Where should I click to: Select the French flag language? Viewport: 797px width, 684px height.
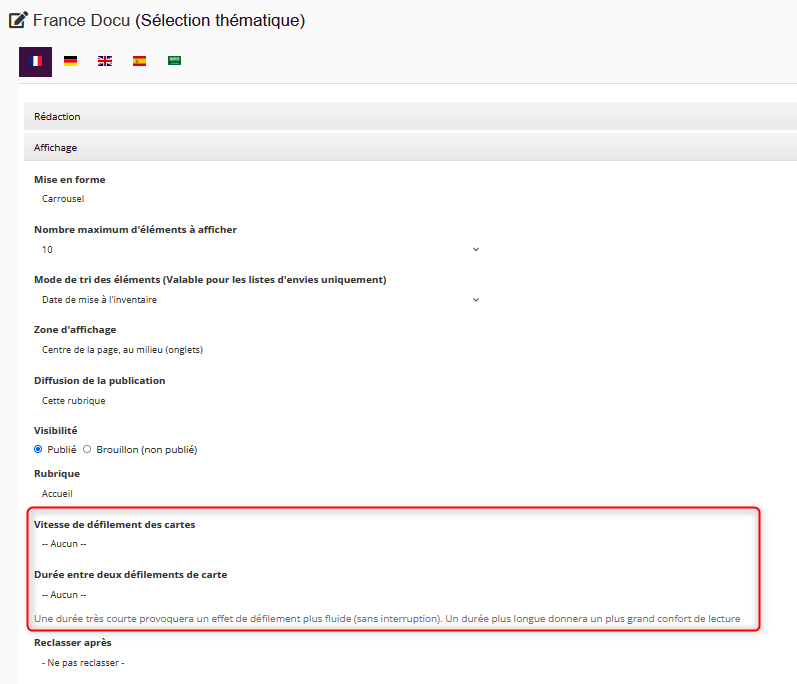(35, 61)
